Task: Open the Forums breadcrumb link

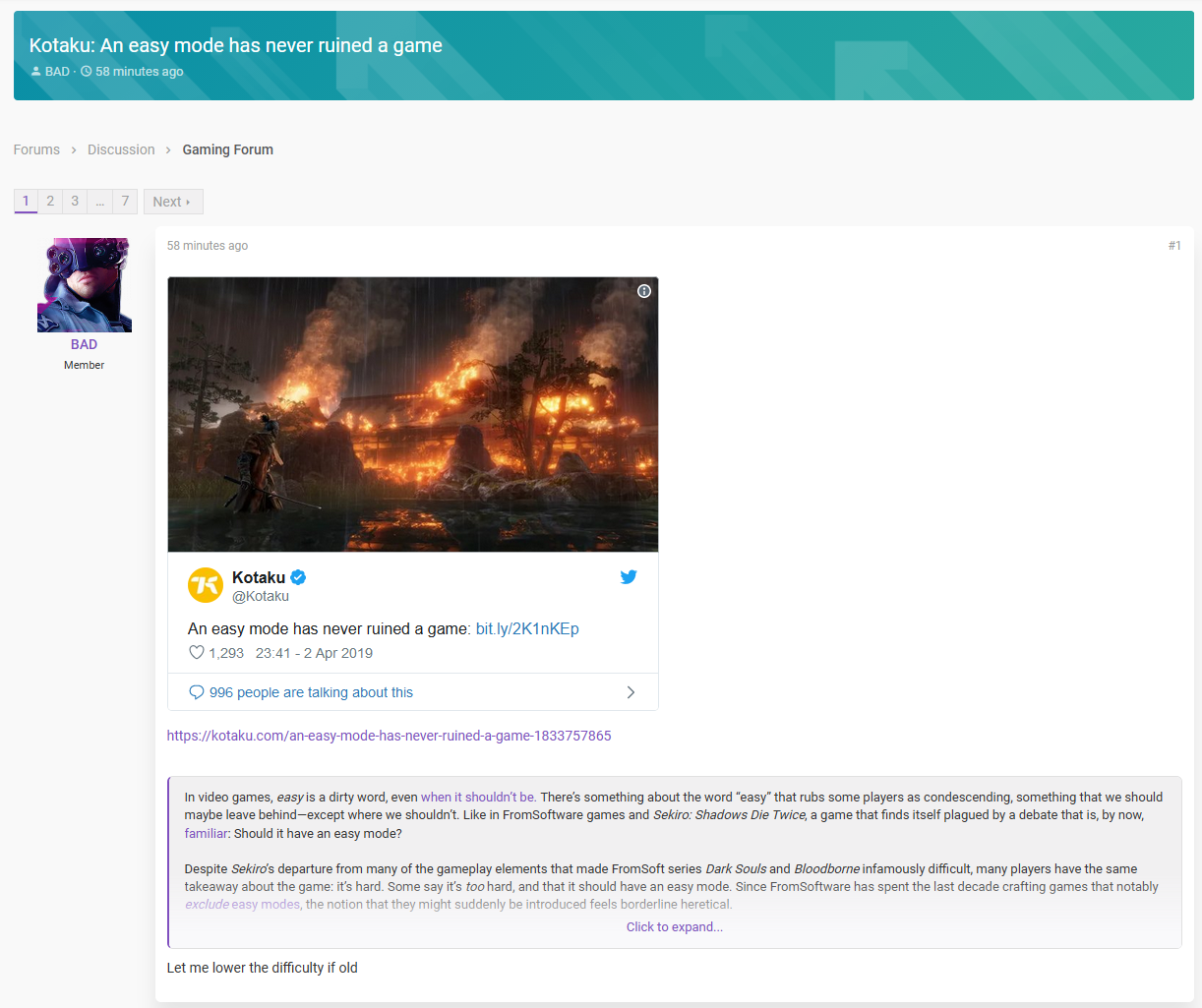Action: 36,149
